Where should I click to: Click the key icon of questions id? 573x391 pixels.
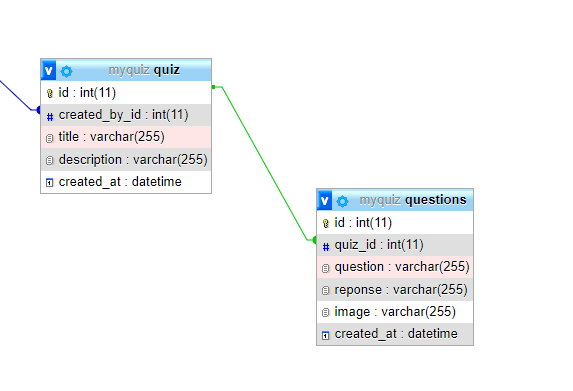(326, 223)
